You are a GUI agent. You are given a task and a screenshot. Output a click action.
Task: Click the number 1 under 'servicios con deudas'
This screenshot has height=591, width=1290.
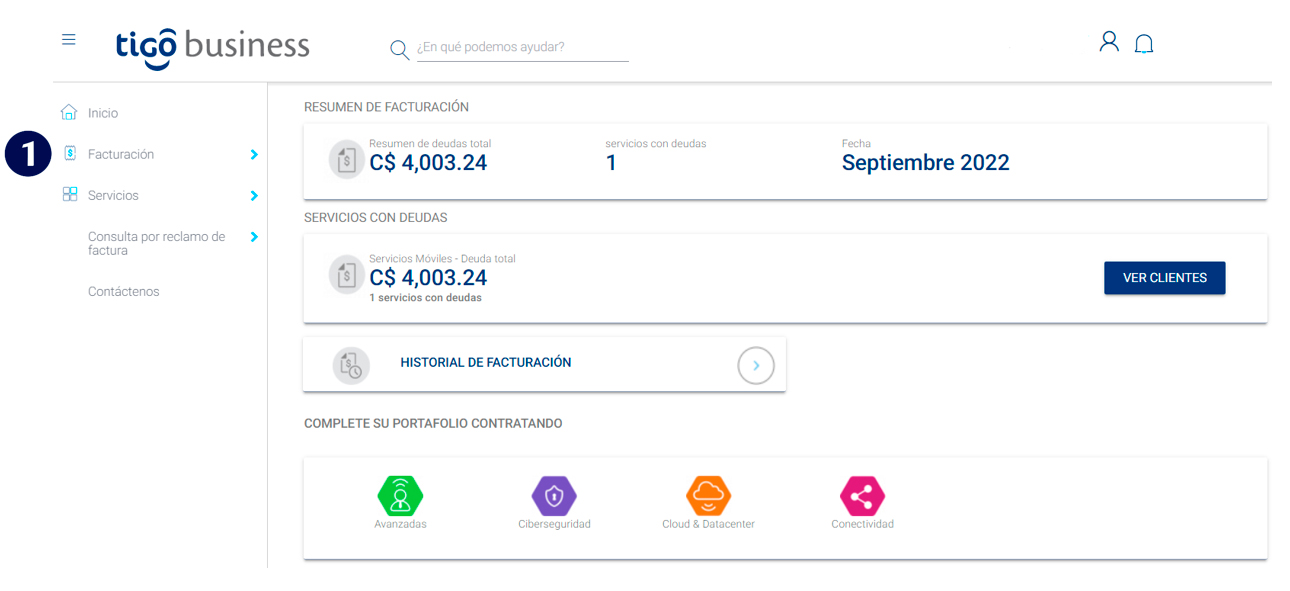pos(611,162)
